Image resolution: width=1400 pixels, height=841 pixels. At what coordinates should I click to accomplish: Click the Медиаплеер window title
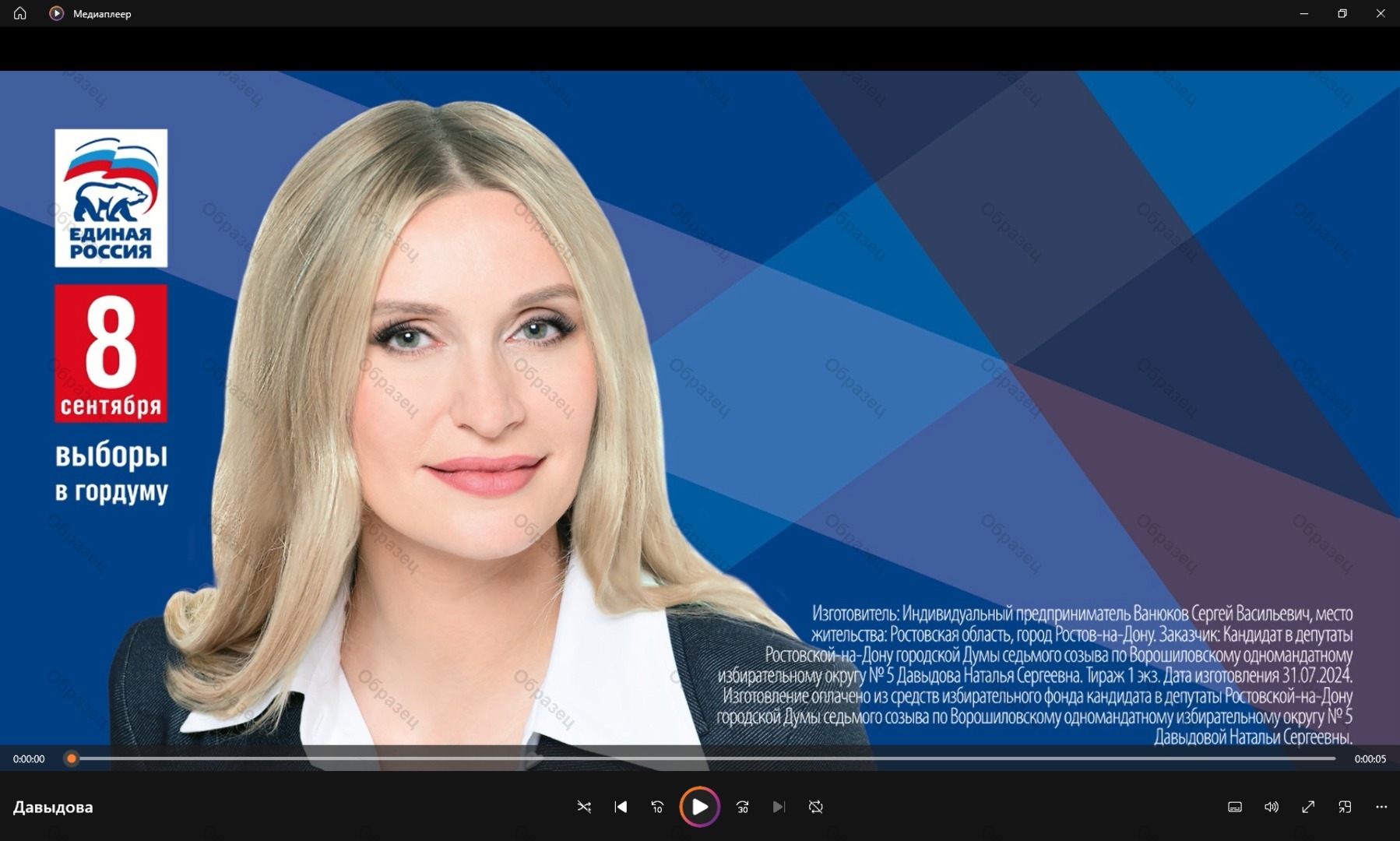pos(102,14)
